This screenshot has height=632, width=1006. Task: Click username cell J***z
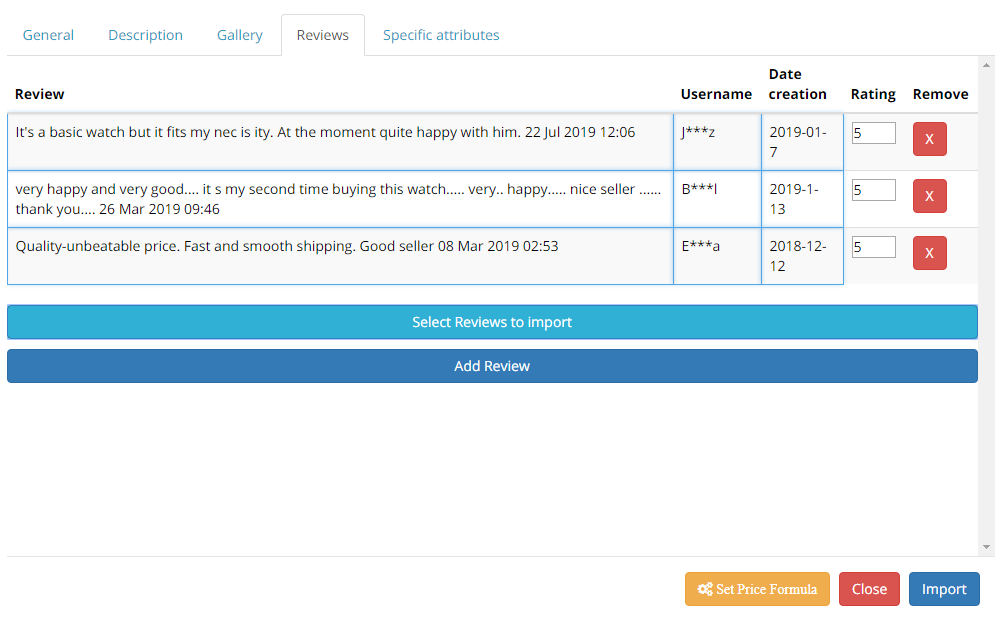[x=717, y=142]
